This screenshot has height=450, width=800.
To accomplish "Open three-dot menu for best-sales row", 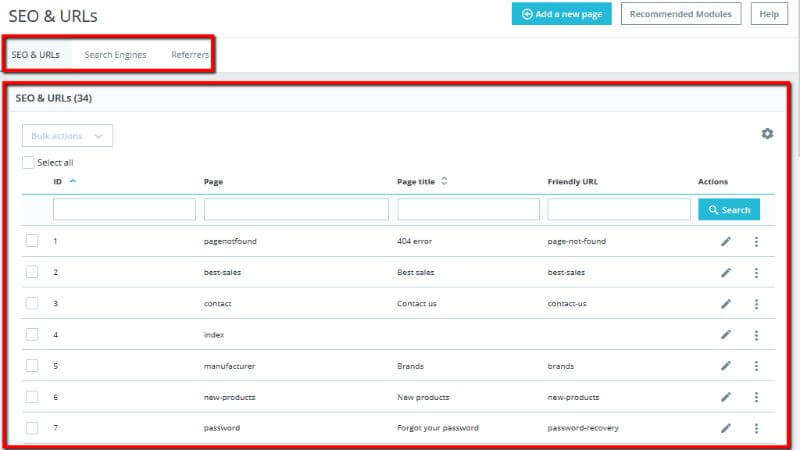I will (x=756, y=272).
